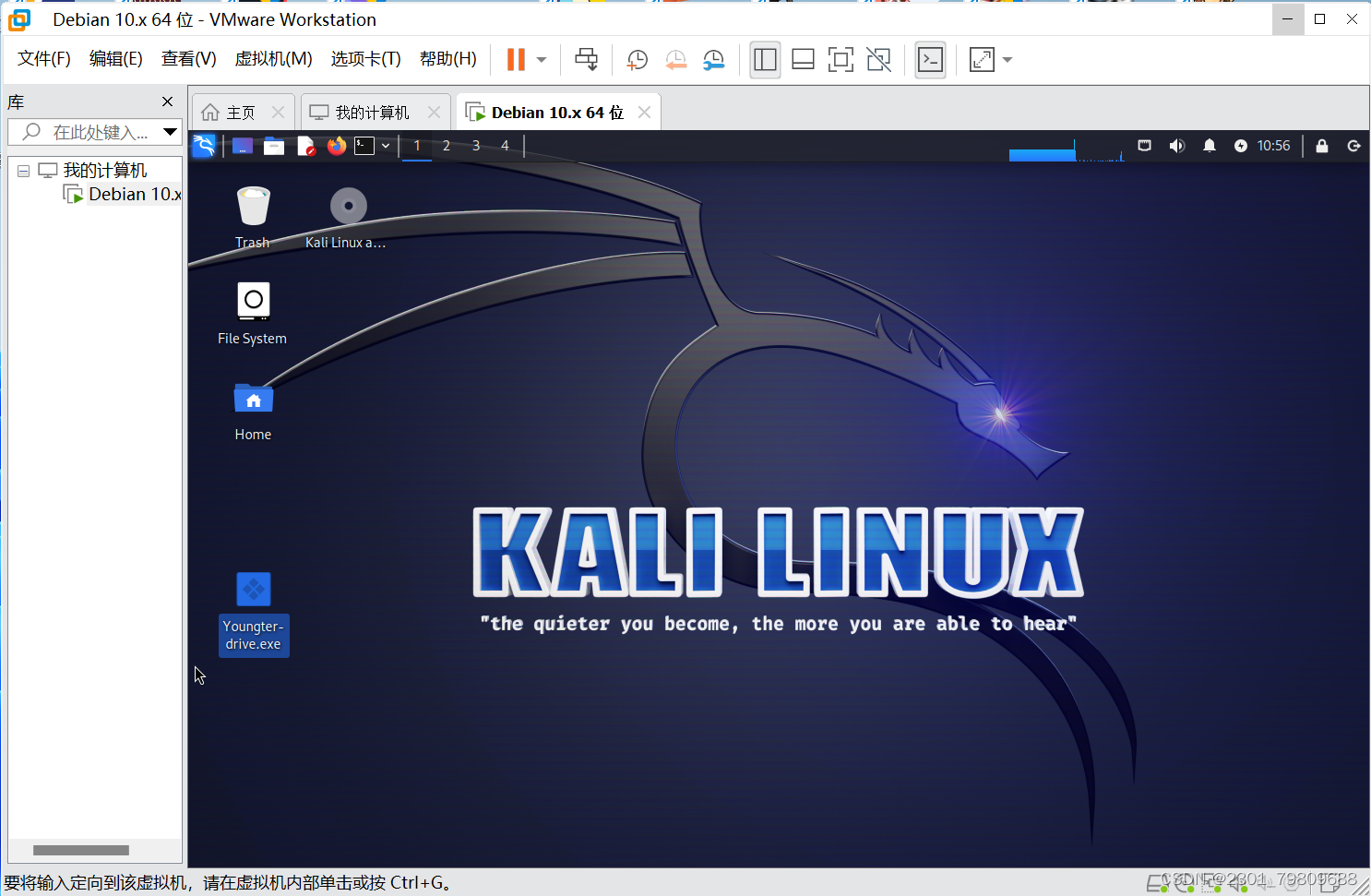Open the library search filter dropdown
Image resolution: width=1371 pixels, height=896 pixels.
[171, 132]
